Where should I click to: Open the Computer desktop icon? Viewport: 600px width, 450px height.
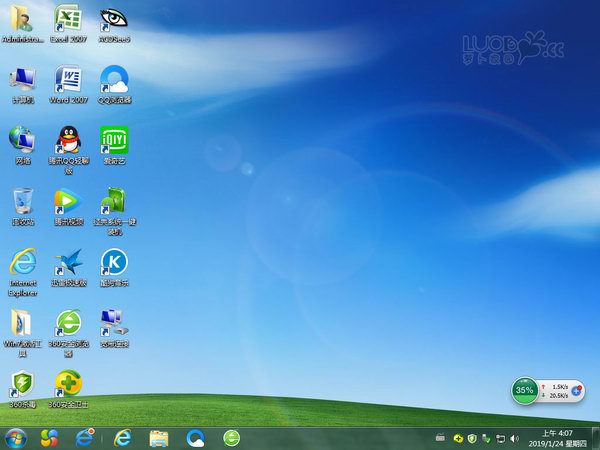(x=23, y=85)
